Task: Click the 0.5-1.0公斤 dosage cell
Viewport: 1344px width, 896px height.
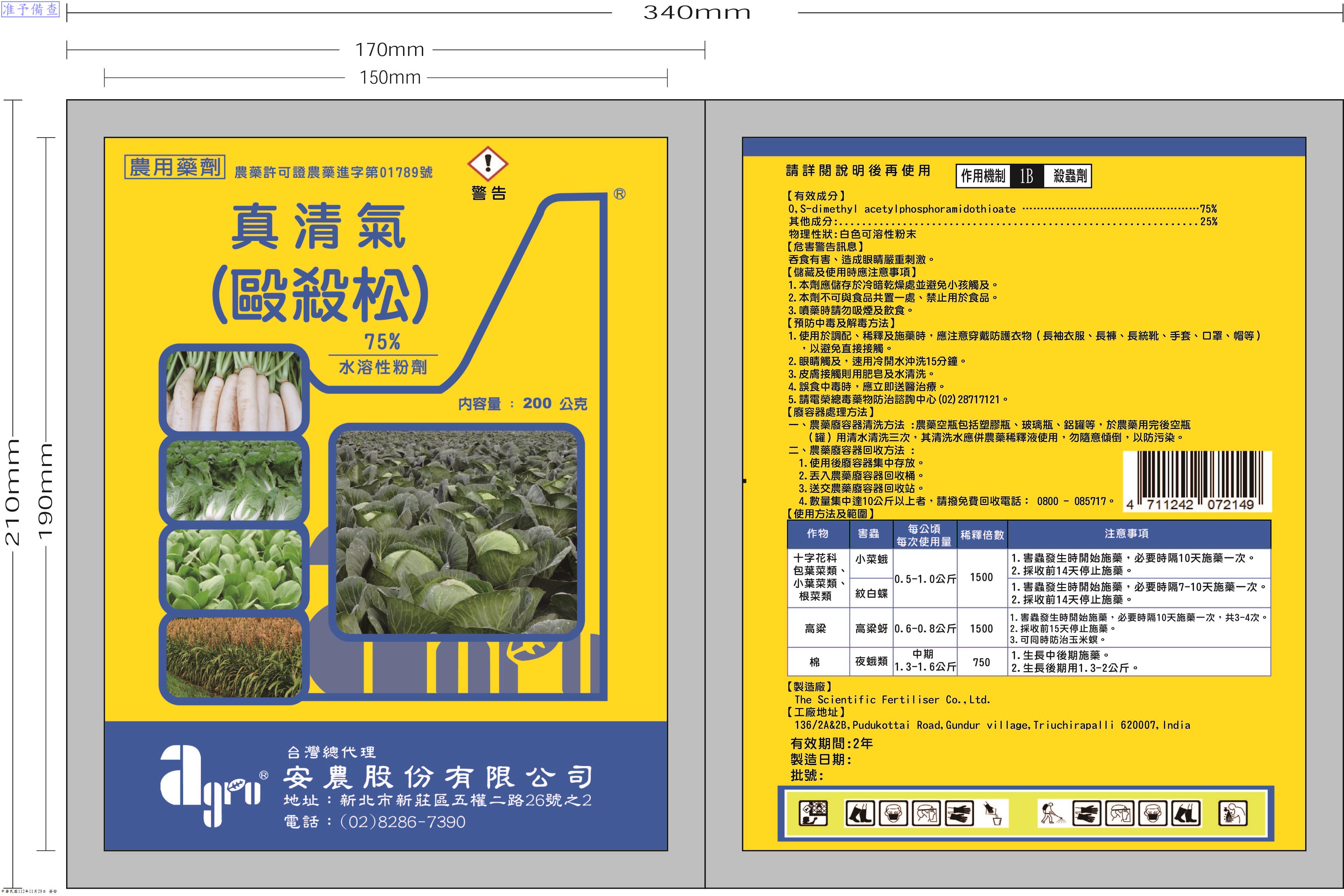Action: coord(925,579)
